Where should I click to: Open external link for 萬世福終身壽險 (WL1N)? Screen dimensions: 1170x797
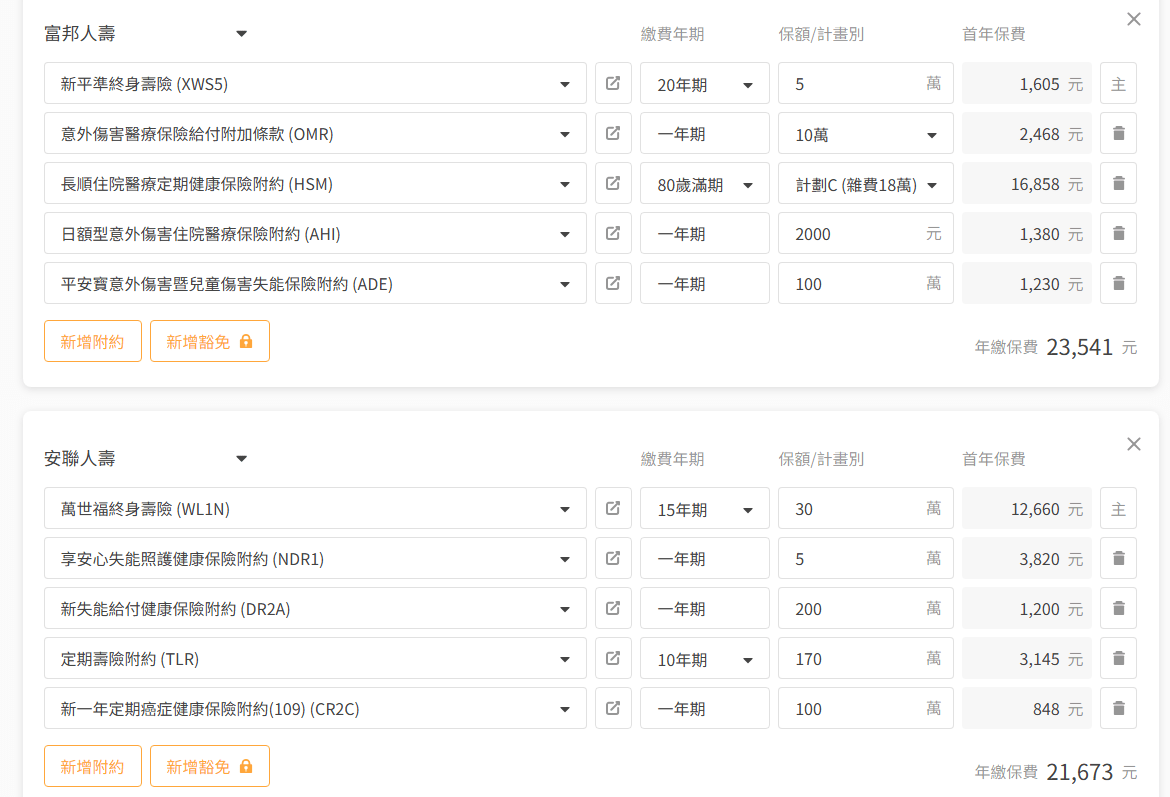pos(613,508)
